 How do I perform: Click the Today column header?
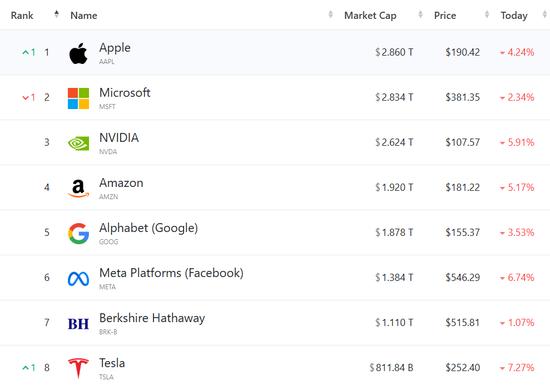coord(514,15)
